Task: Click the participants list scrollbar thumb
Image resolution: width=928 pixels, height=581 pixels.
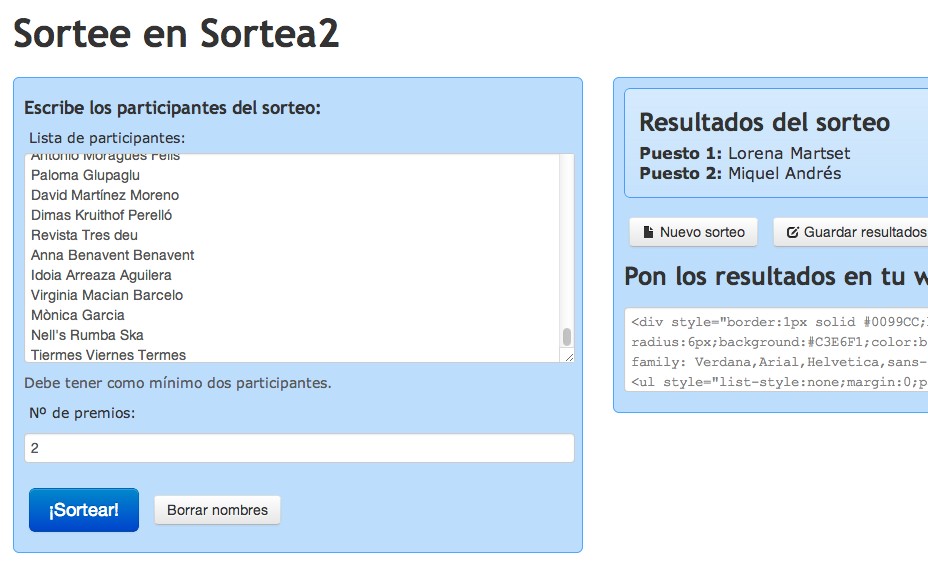Action: [566, 337]
